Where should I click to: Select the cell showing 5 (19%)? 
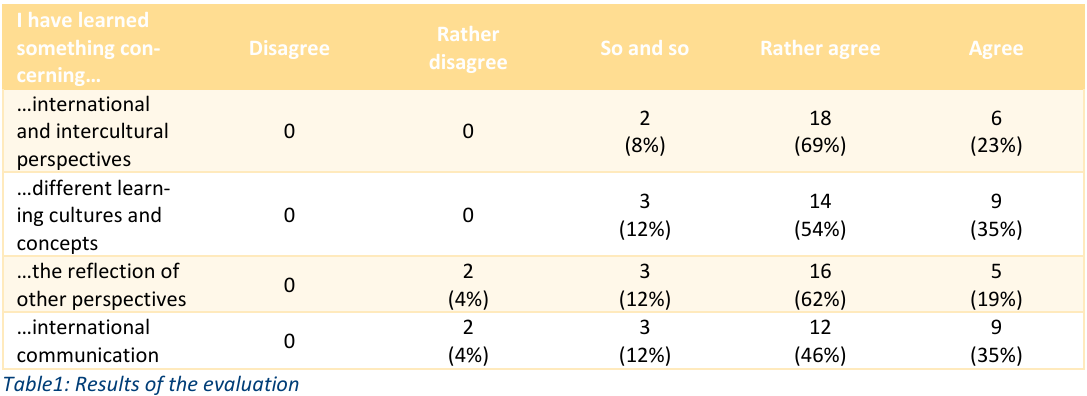coord(995,285)
